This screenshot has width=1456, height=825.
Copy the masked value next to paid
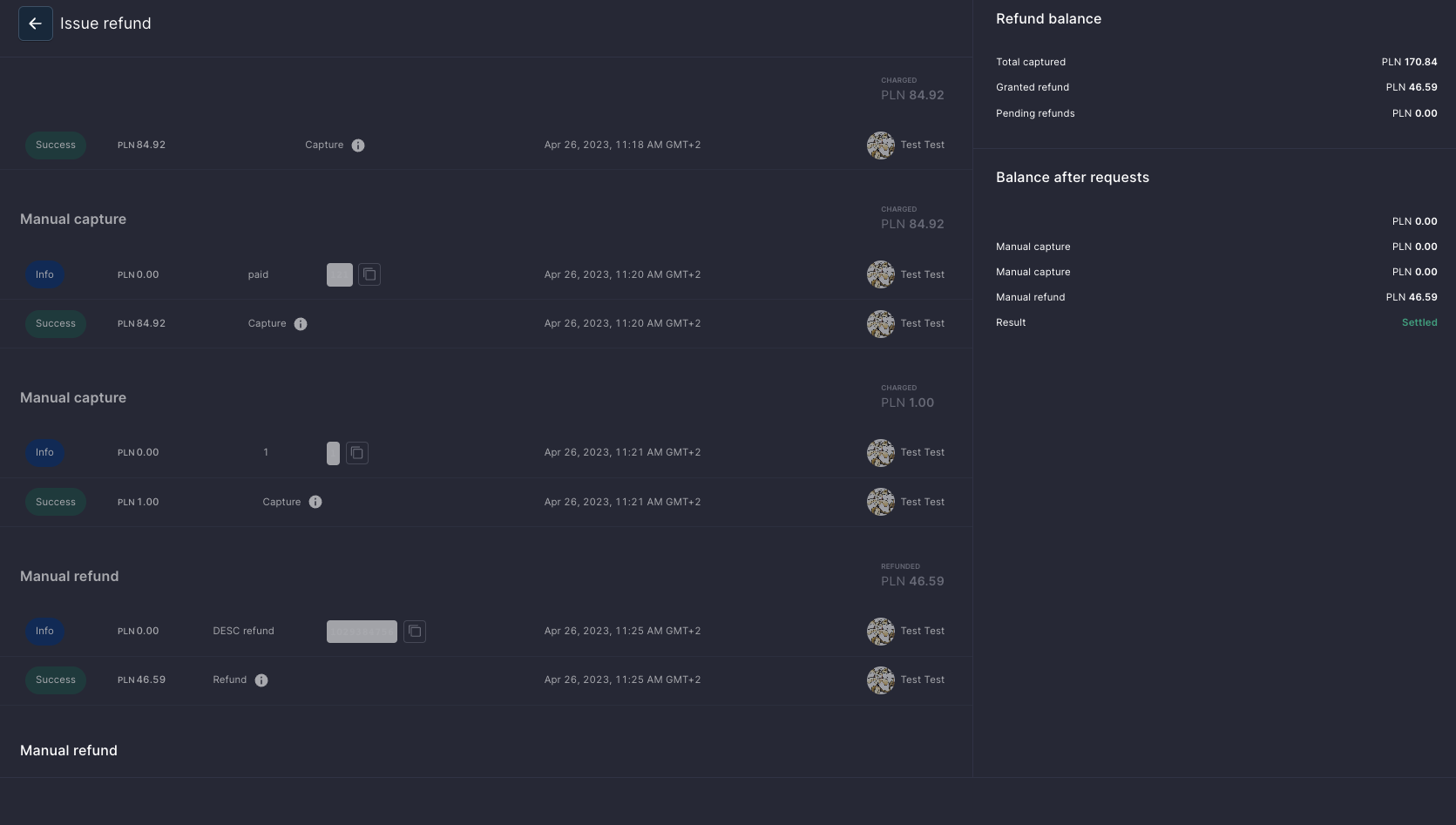(369, 274)
